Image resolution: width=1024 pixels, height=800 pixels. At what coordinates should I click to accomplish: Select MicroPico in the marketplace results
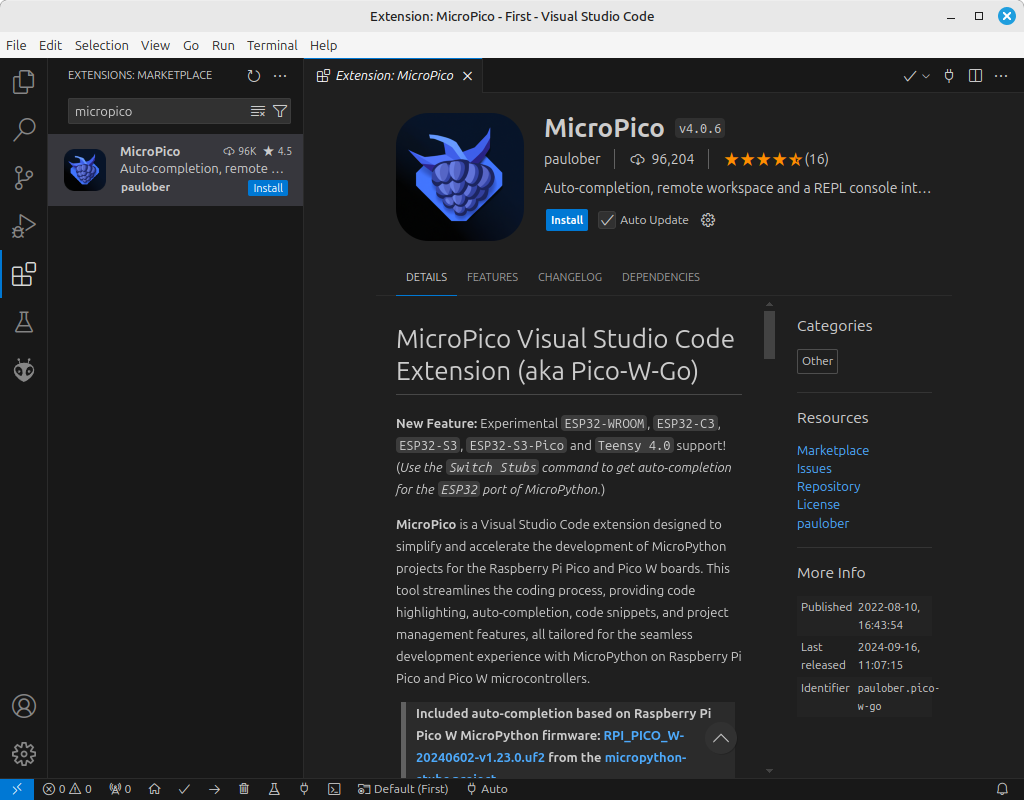175,170
